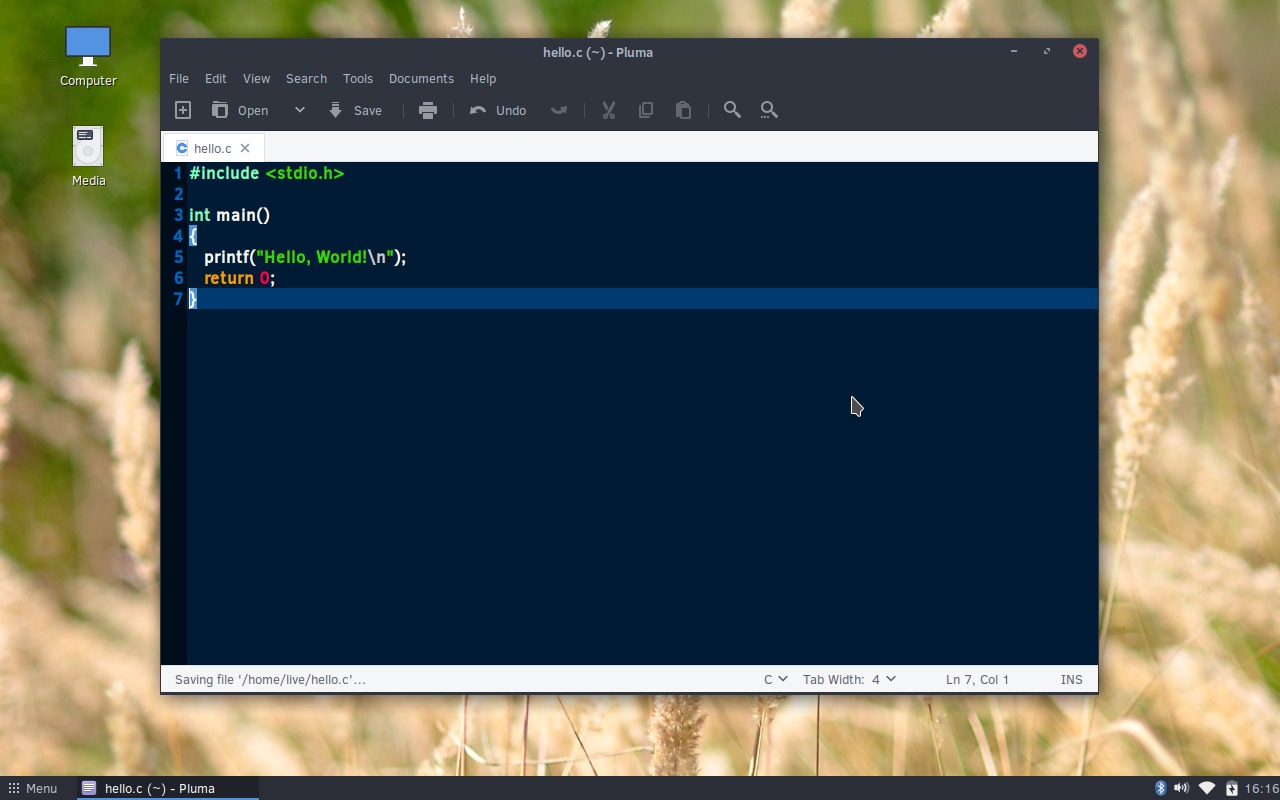The height and width of the screenshot is (800, 1280).
Task: Adjust volume from the system tray
Action: point(1181,788)
